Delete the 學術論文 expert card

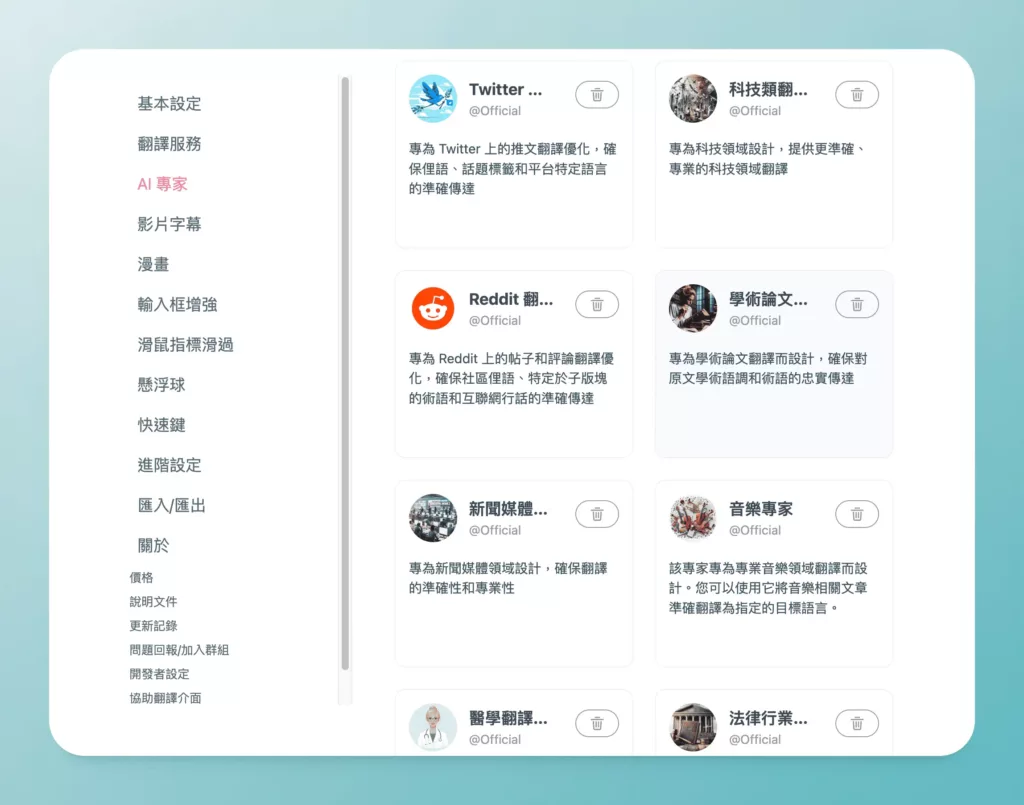[857, 304]
